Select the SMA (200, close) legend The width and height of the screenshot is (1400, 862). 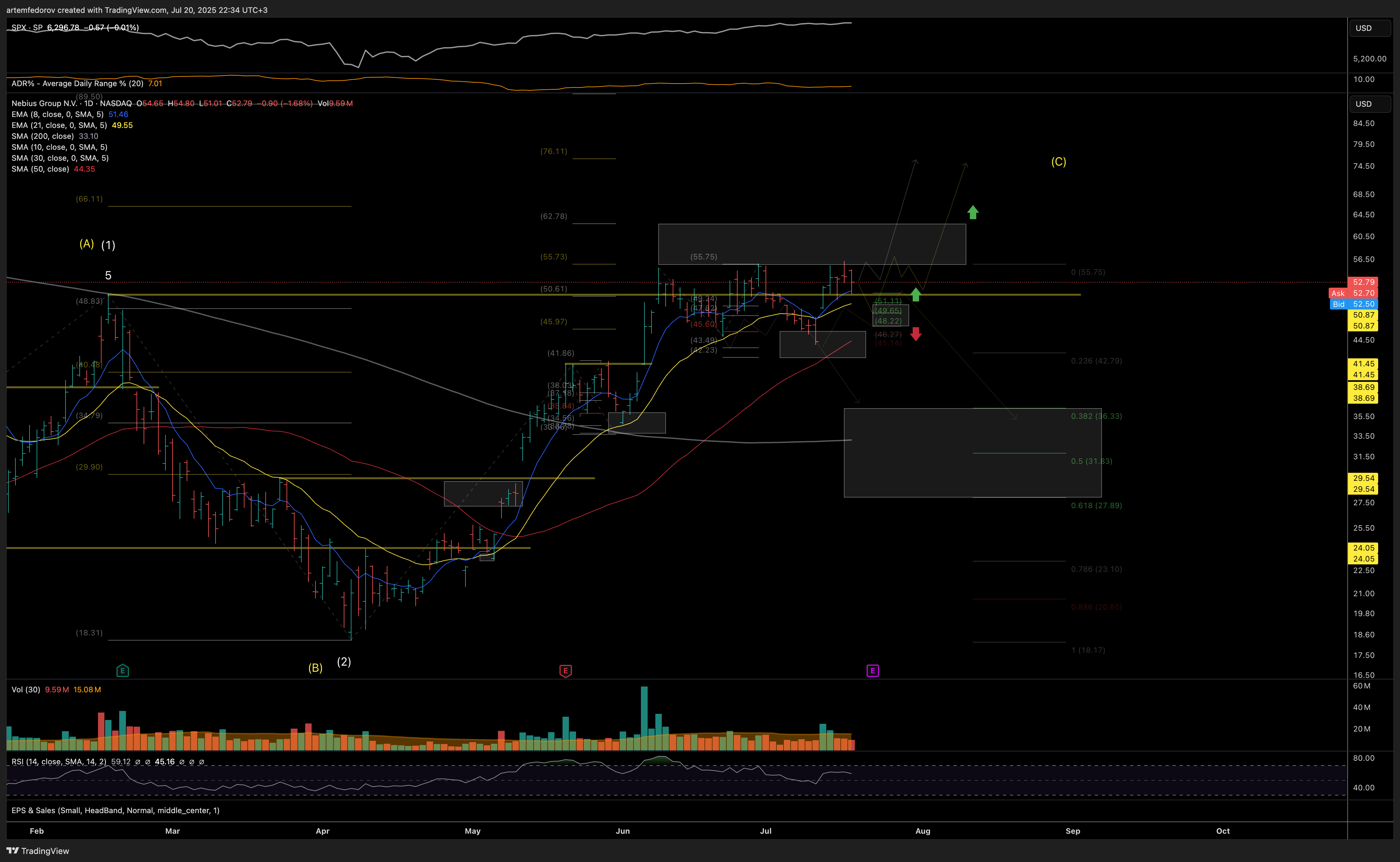[x=43, y=136]
